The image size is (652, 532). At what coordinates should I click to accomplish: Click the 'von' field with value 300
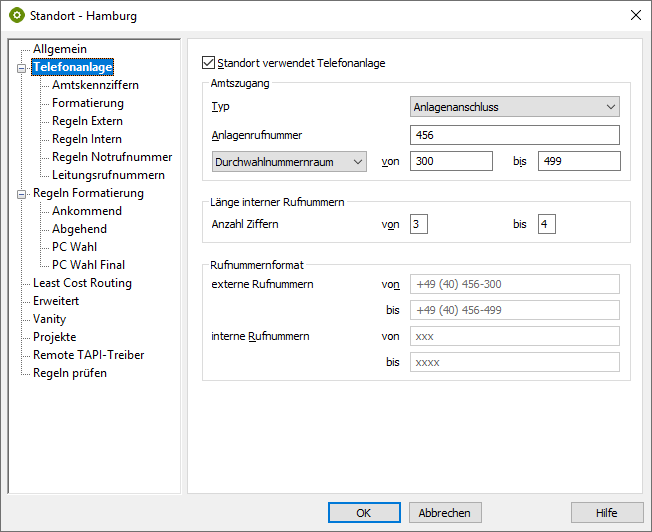coord(451,161)
